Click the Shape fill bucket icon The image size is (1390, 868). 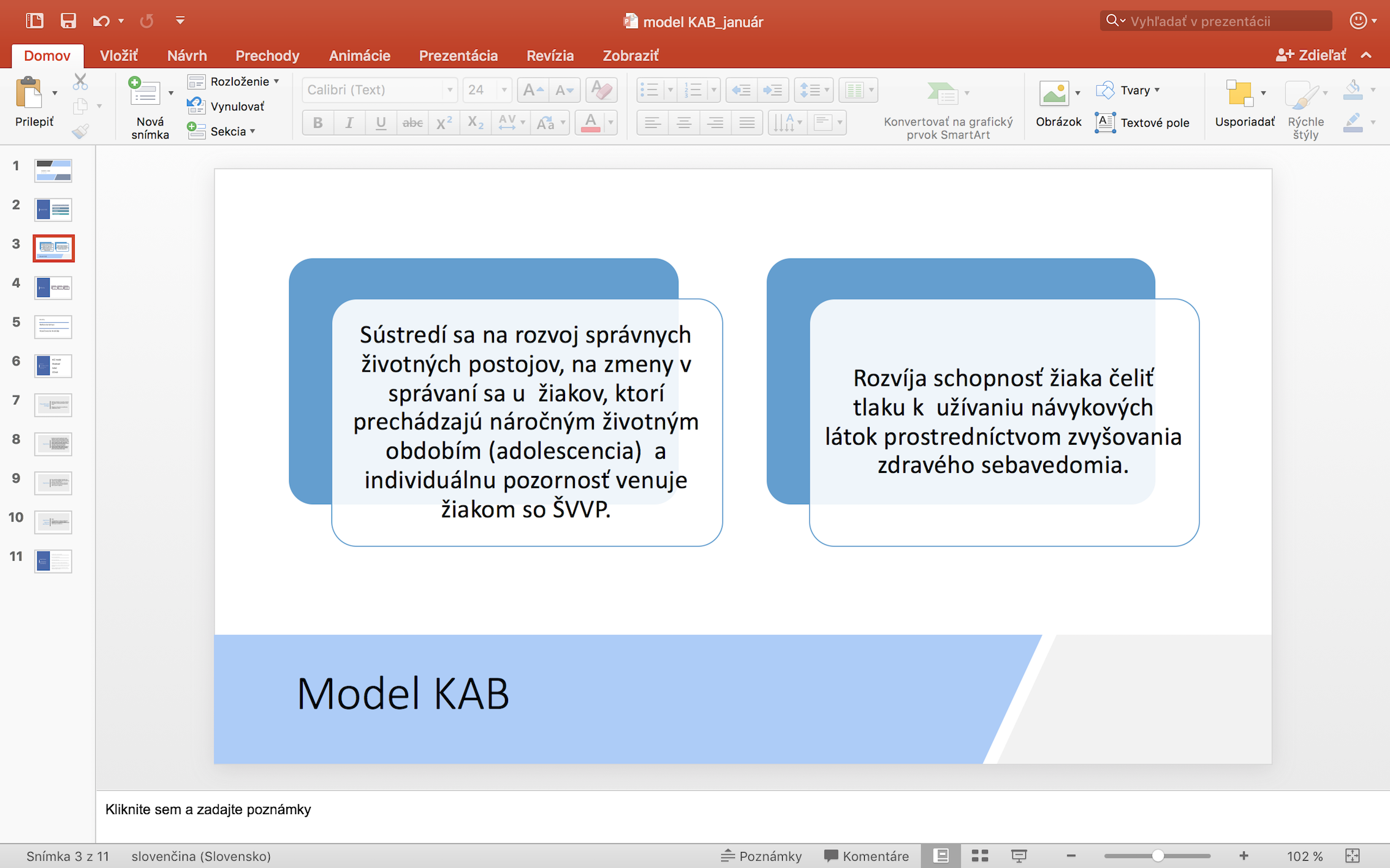(1353, 90)
